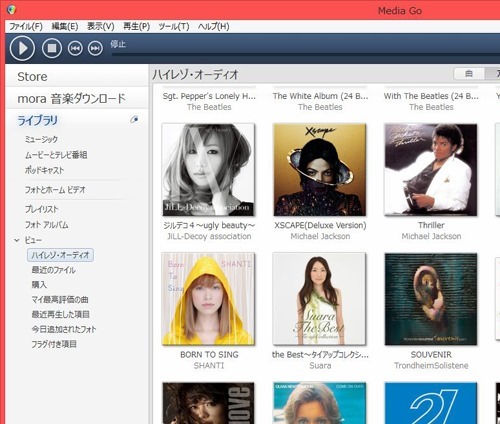Open the blue 21 album cover
500x424 pixels.
(431, 403)
